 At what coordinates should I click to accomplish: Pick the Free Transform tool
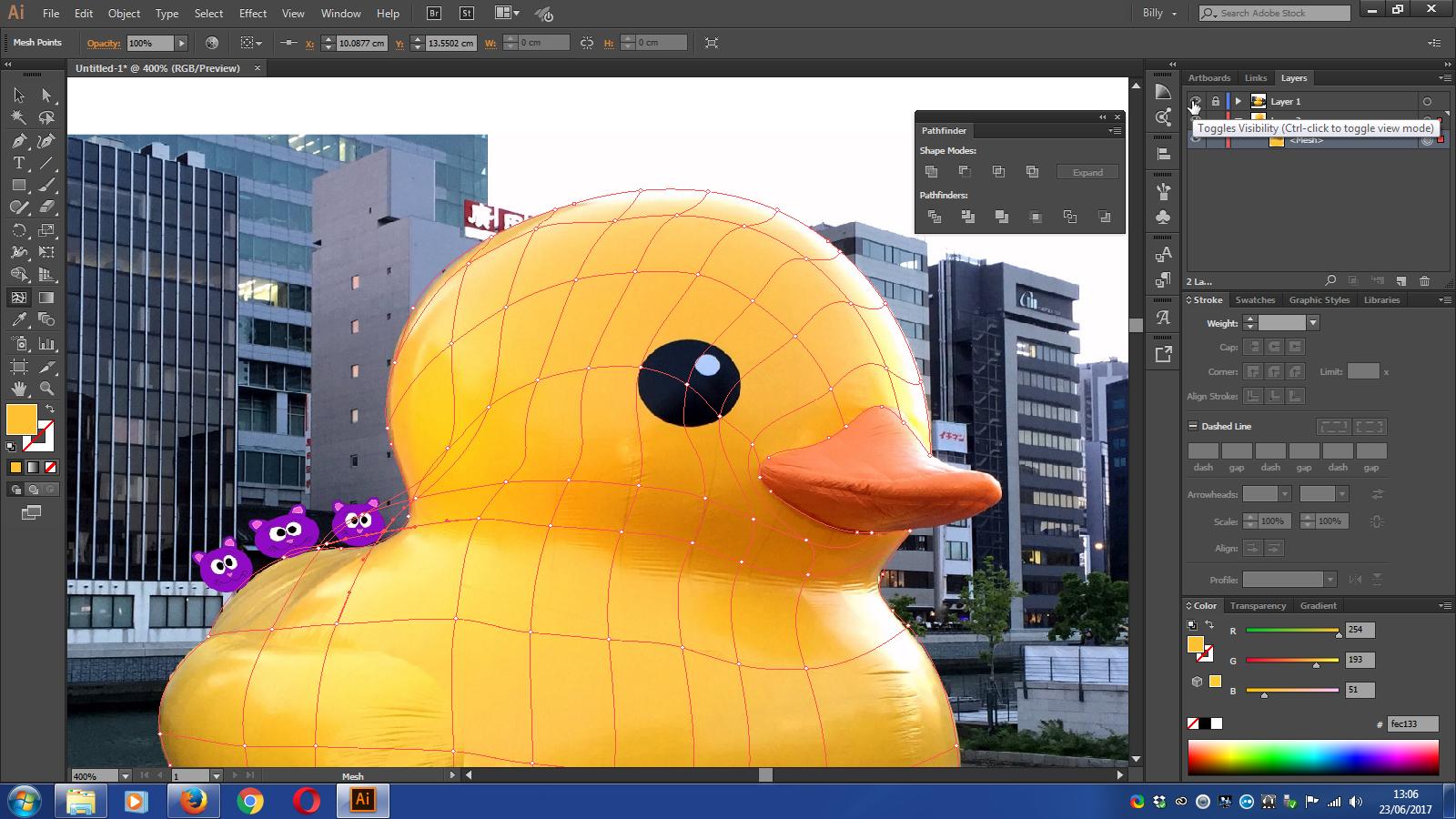(x=46, y=252)
